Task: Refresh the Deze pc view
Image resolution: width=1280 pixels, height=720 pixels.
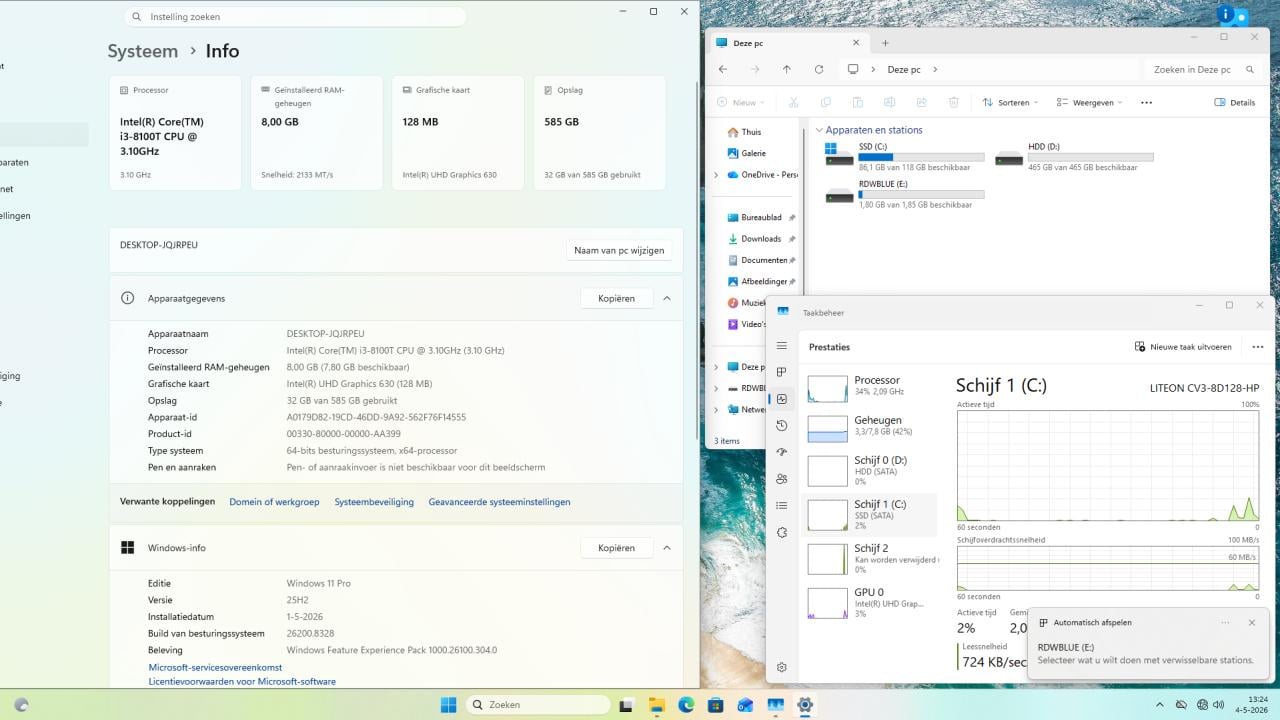Action: pyautogui.click(x=819, y=69)
